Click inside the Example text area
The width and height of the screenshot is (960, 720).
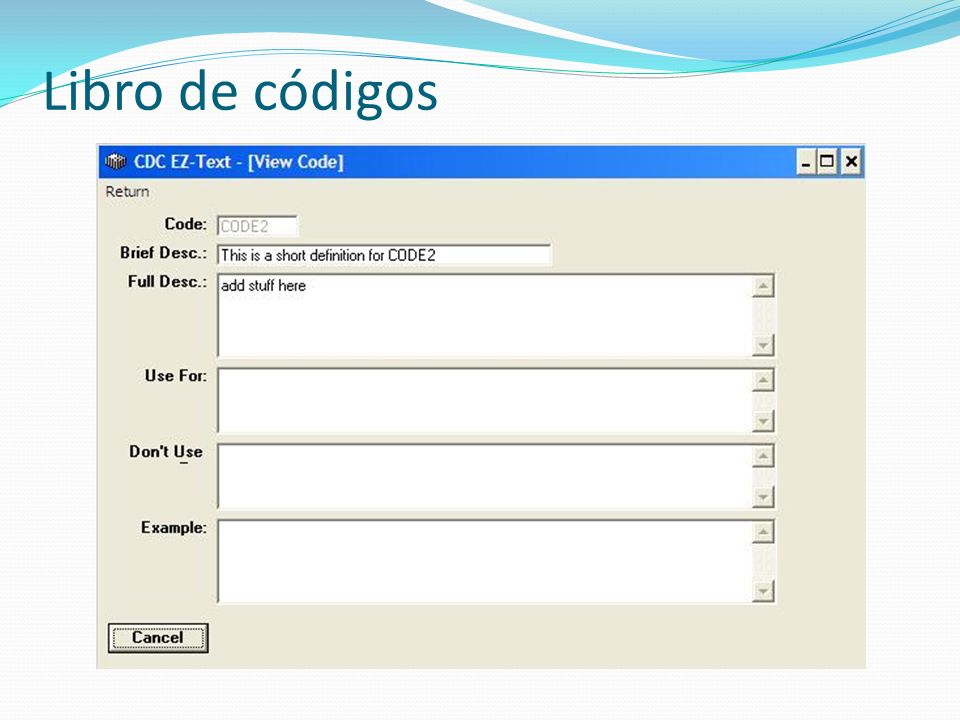coord(484,561)
